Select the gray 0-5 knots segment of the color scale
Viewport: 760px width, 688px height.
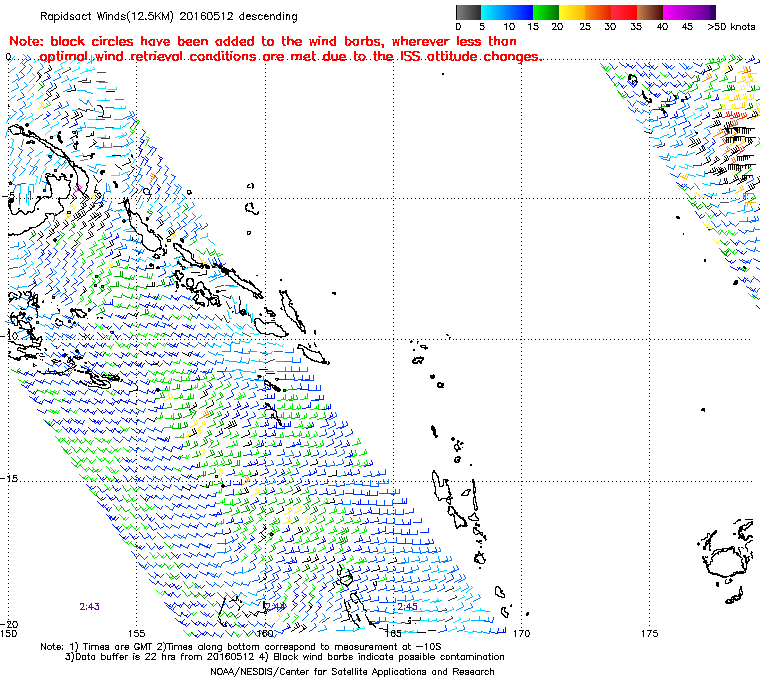pos(468,12)
